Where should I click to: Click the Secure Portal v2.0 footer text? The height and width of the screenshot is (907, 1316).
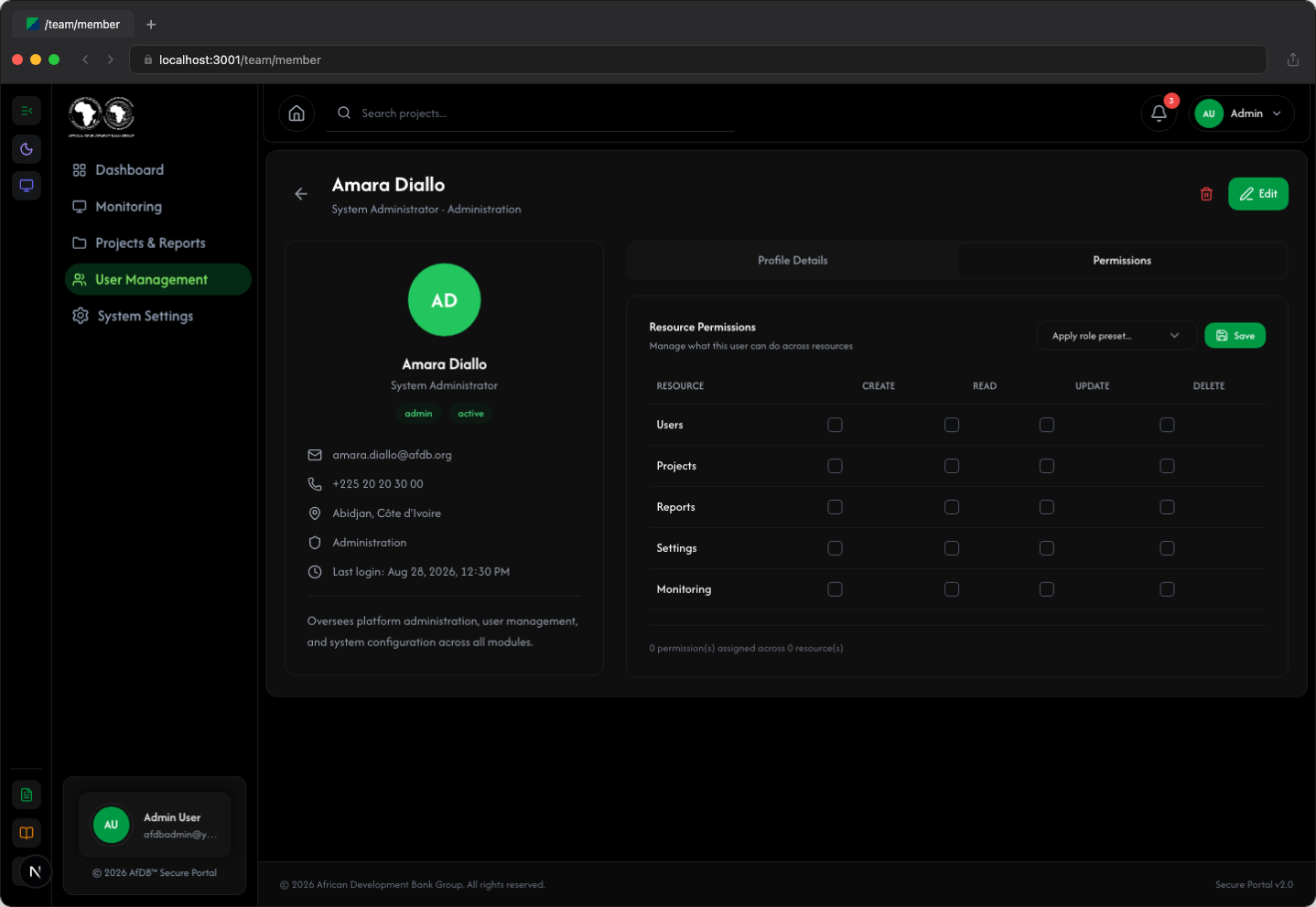click(x=1254, y=885)
